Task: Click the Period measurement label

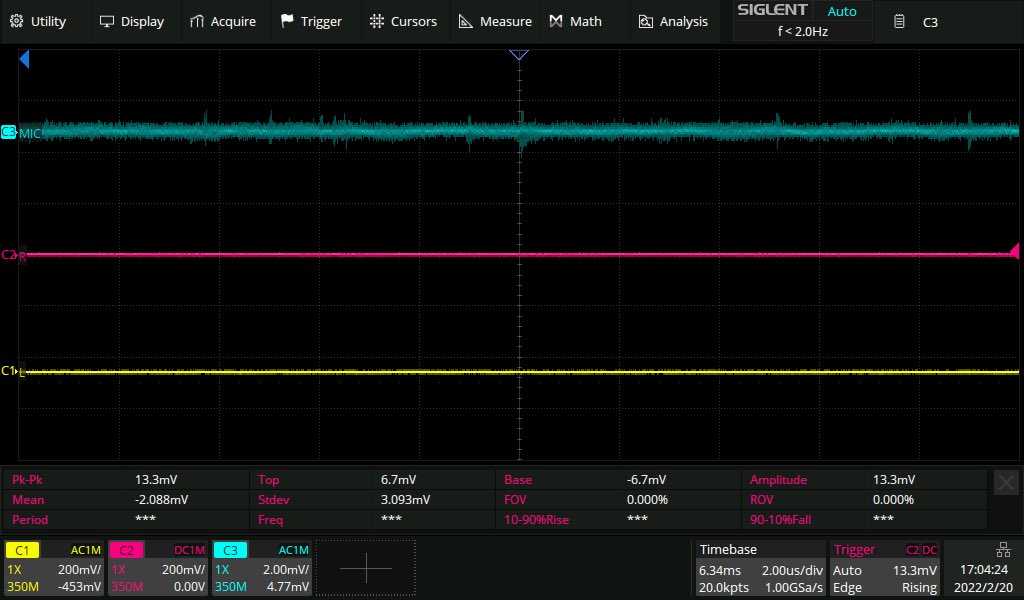Action: tap(30, 520)
